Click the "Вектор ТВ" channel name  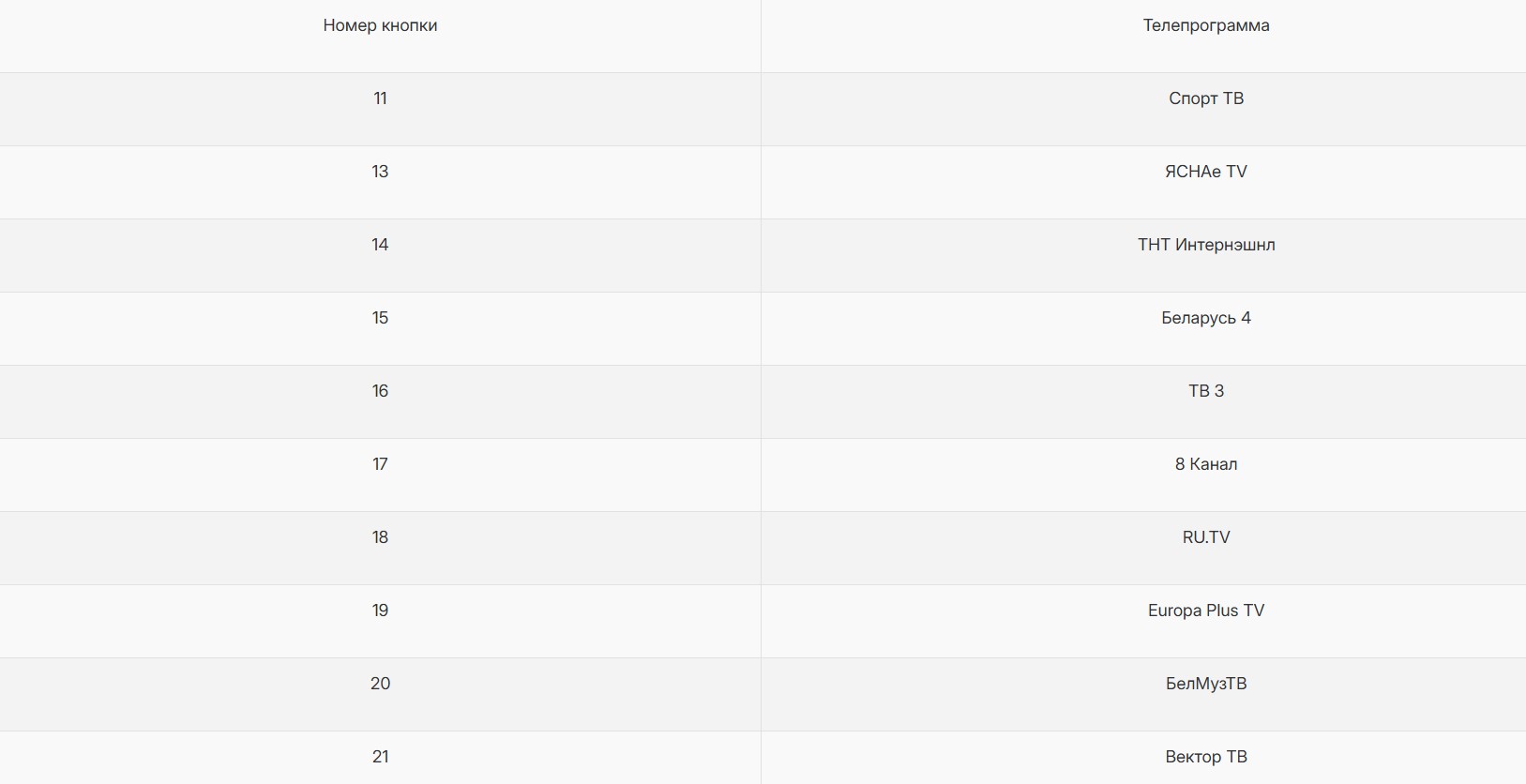coord(1205,758)
